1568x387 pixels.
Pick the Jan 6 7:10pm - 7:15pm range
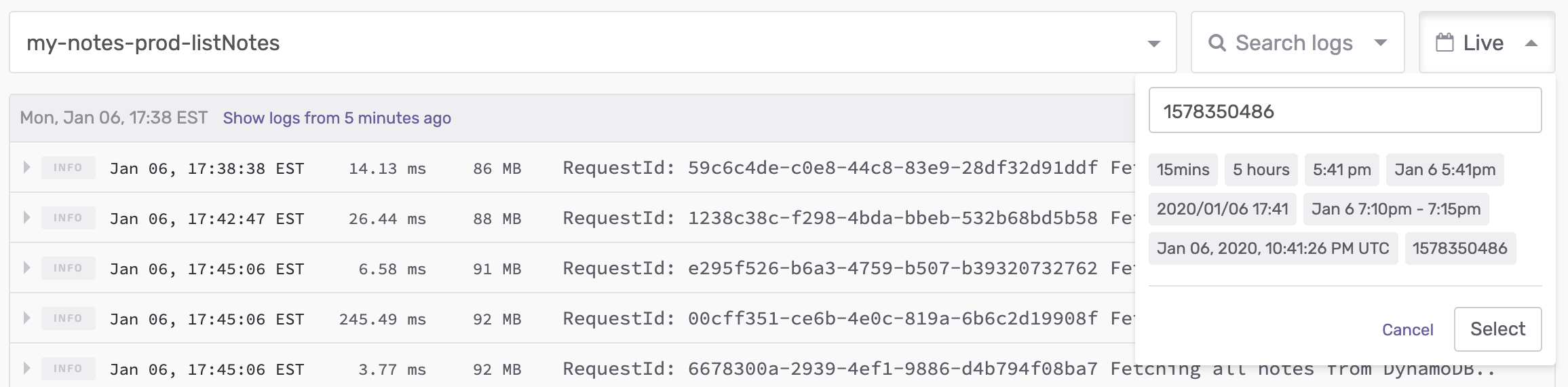point(1396,209)
